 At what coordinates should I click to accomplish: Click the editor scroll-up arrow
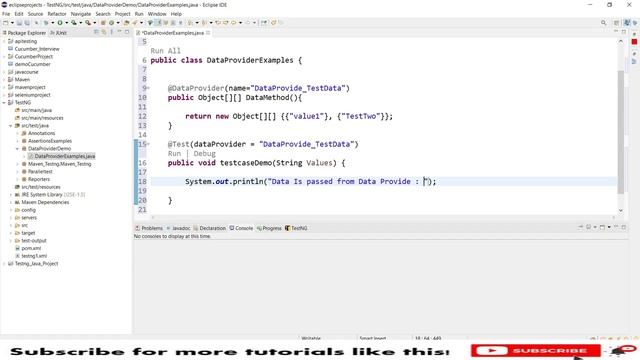[621, 41]
